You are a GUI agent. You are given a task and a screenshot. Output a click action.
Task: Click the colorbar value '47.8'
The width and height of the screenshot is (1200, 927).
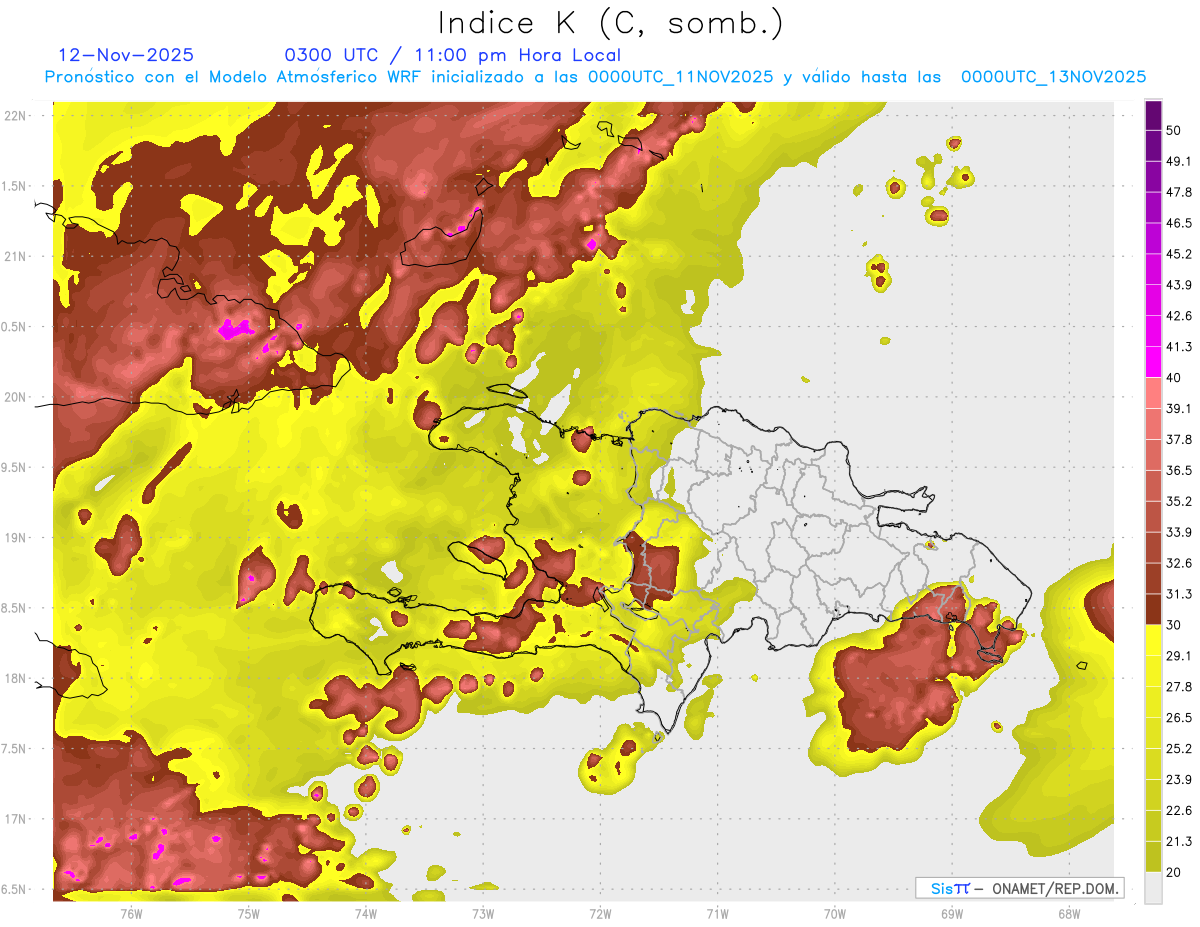[1179, 192]
